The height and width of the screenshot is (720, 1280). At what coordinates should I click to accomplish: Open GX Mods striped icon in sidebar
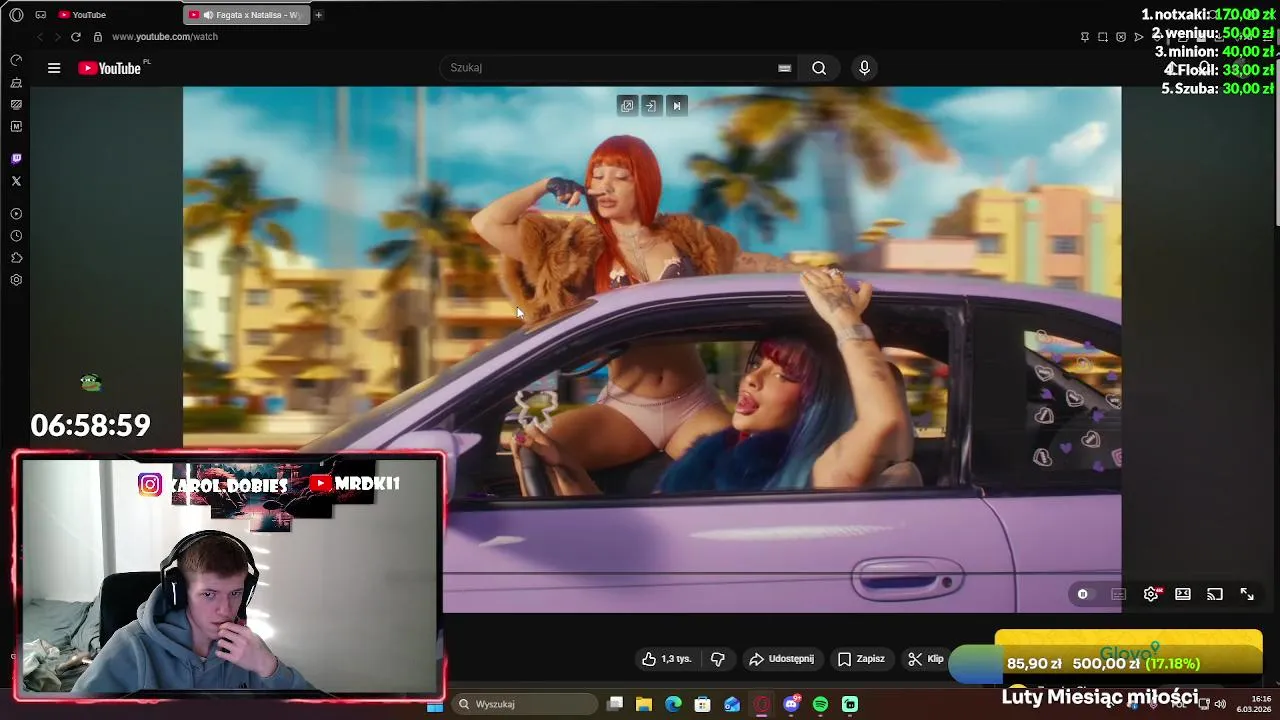point(16,104)
